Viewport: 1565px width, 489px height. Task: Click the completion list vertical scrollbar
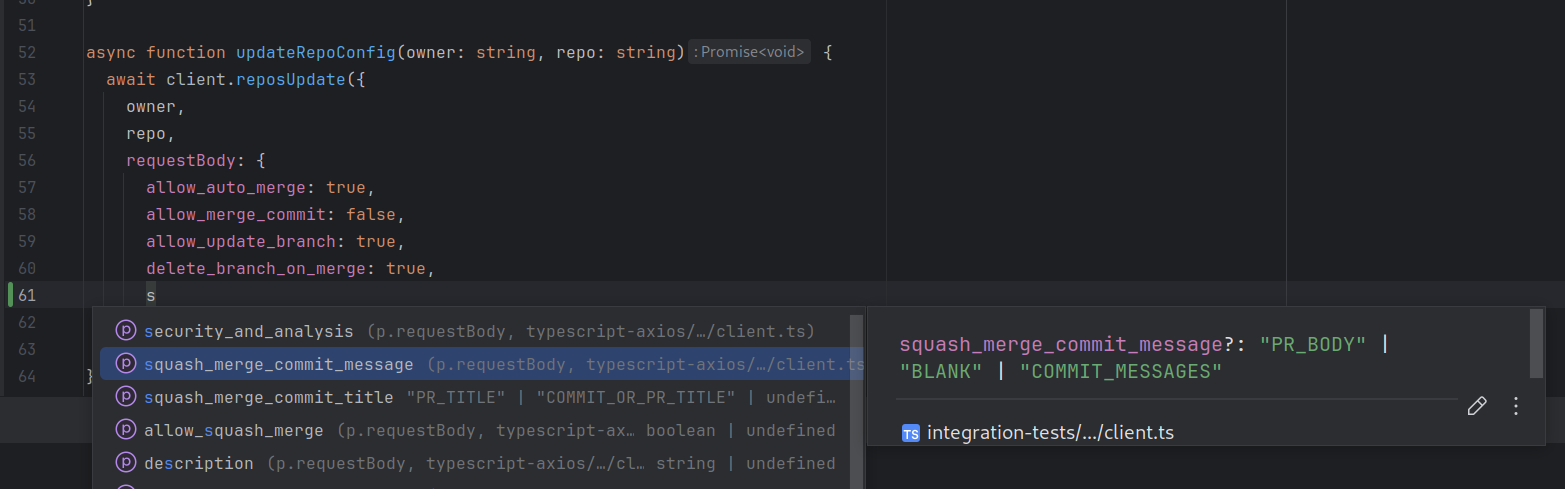point(856,400)
